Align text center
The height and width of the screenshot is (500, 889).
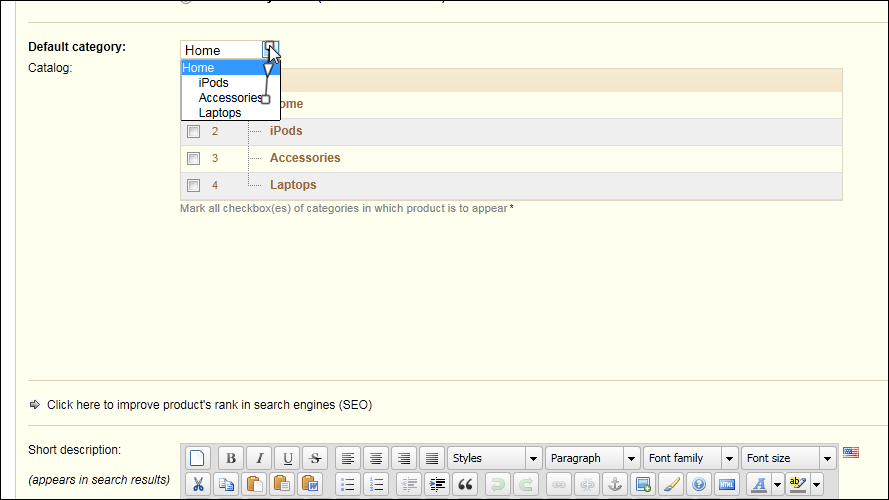[376, 458]
